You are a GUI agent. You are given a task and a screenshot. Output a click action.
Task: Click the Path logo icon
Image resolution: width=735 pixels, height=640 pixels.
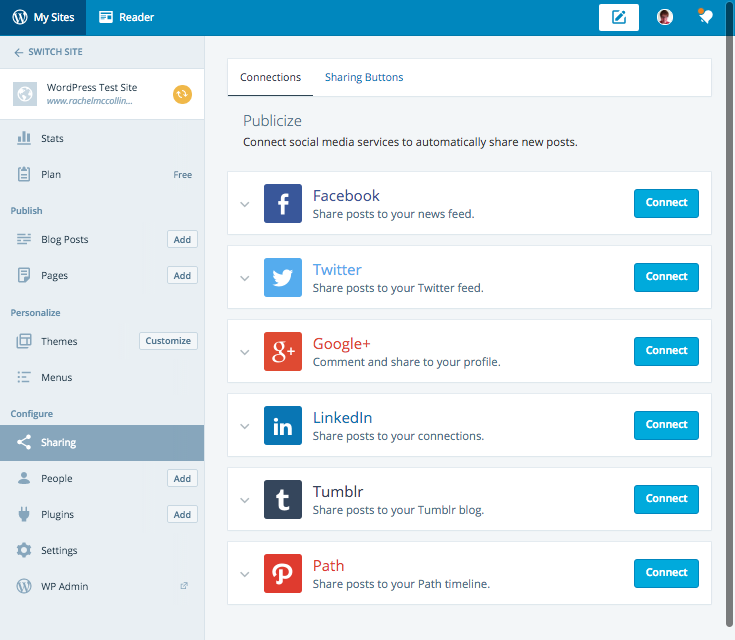(283, 573)
